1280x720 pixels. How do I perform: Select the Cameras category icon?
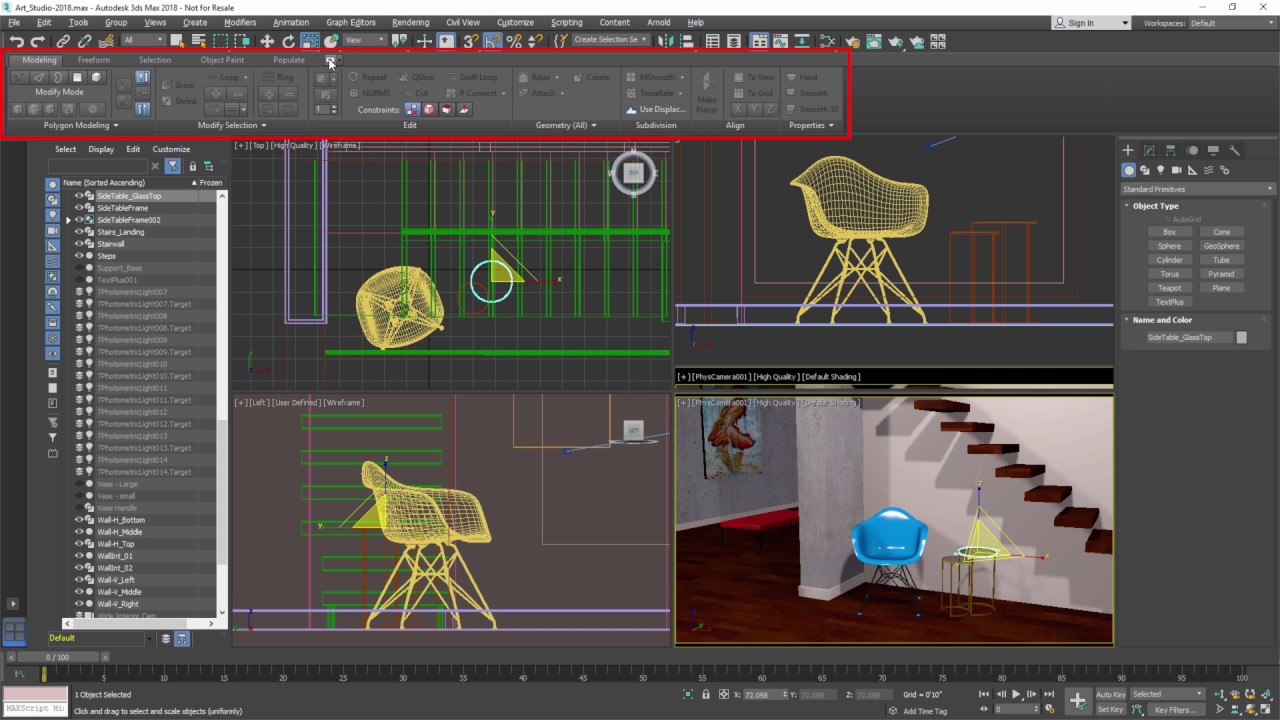coord(1177,170)
